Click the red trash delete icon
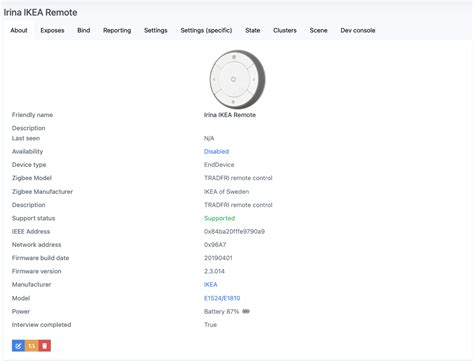 pyautogui.click(x=45, y=346)
